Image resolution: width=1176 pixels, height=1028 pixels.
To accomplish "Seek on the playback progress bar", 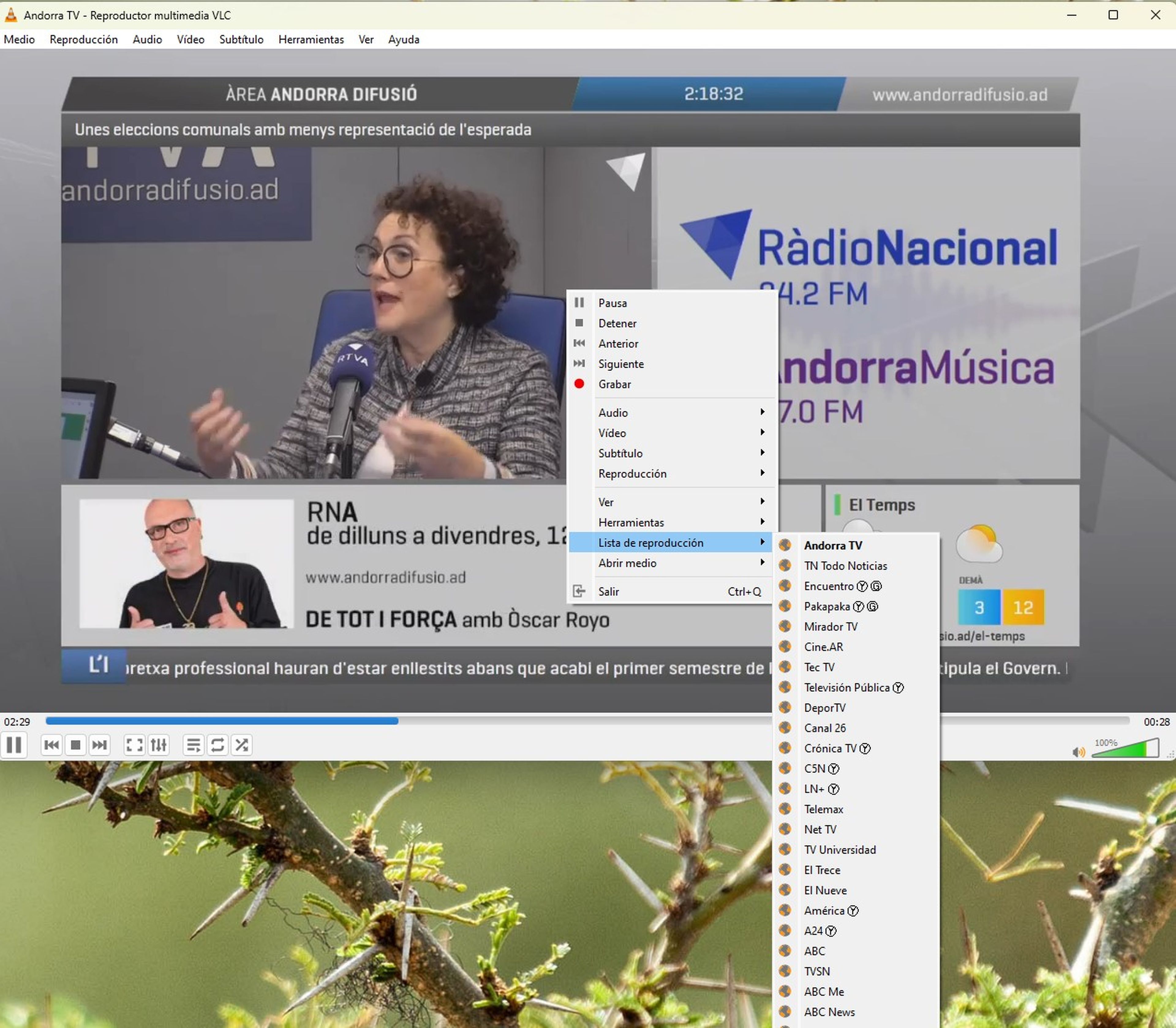I will [587, 721].
